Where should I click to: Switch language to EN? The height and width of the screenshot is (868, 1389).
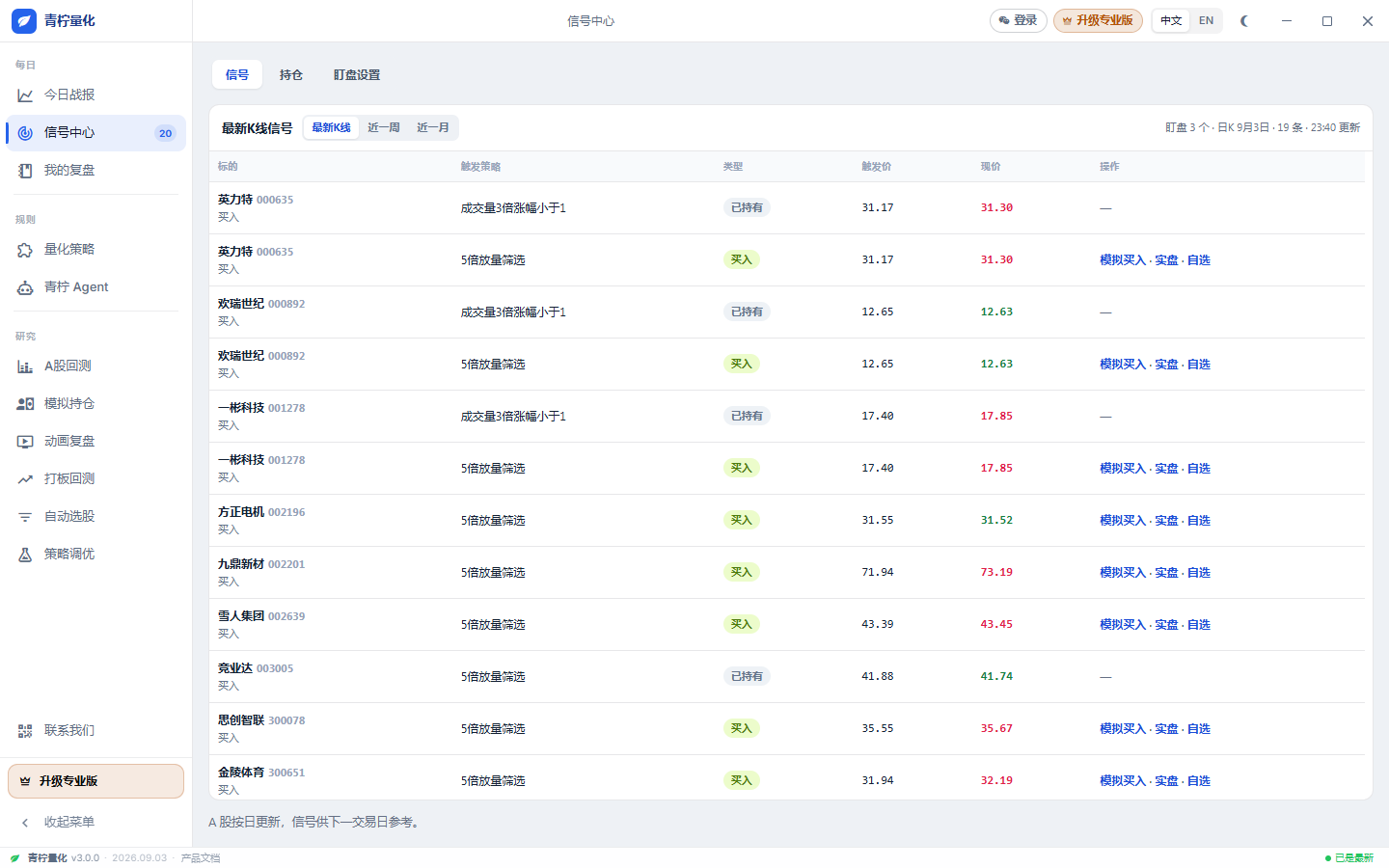1206,20
